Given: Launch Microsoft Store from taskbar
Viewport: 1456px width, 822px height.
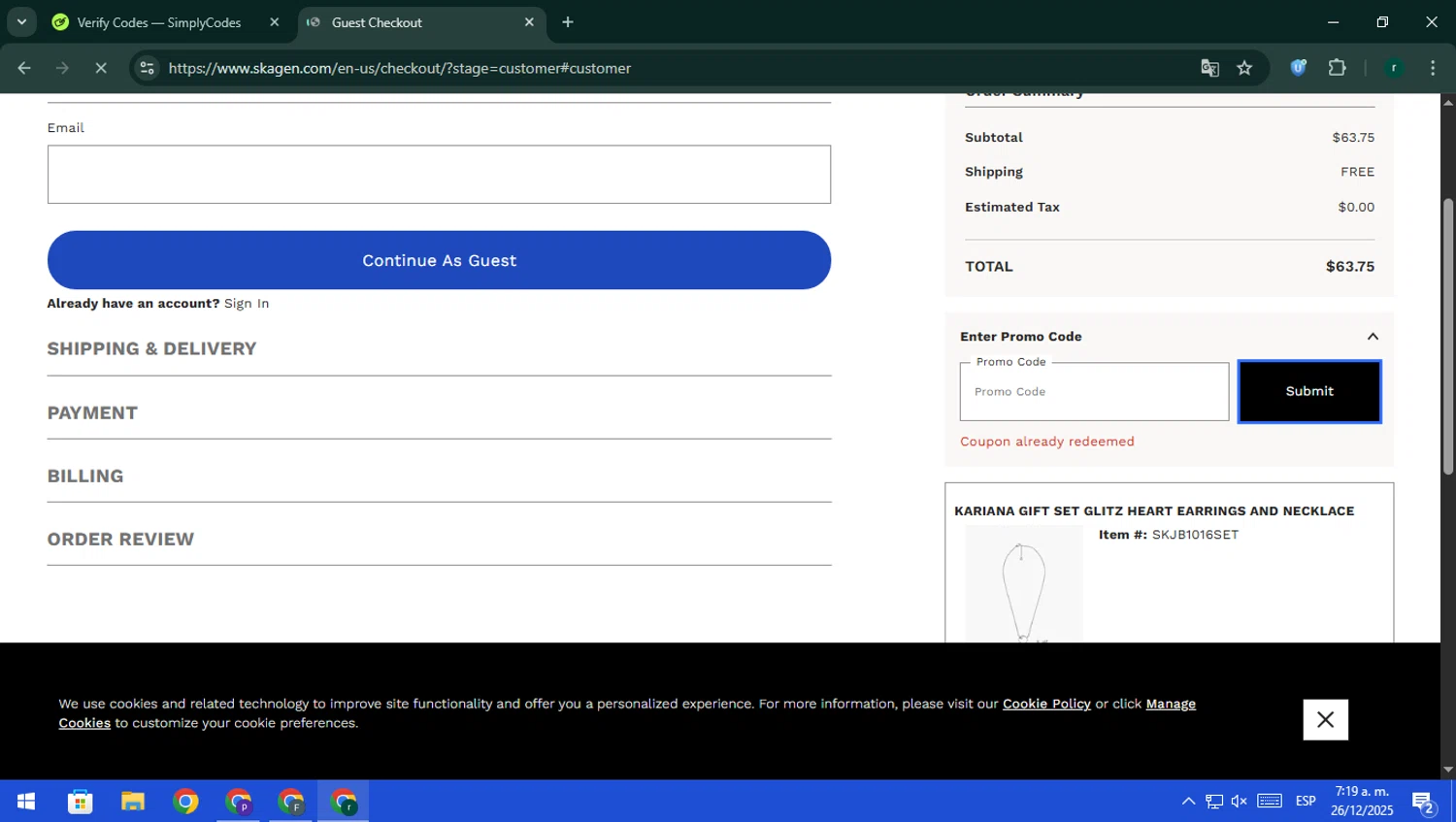Looking at the screenshot, I should (x=80, y=802).
